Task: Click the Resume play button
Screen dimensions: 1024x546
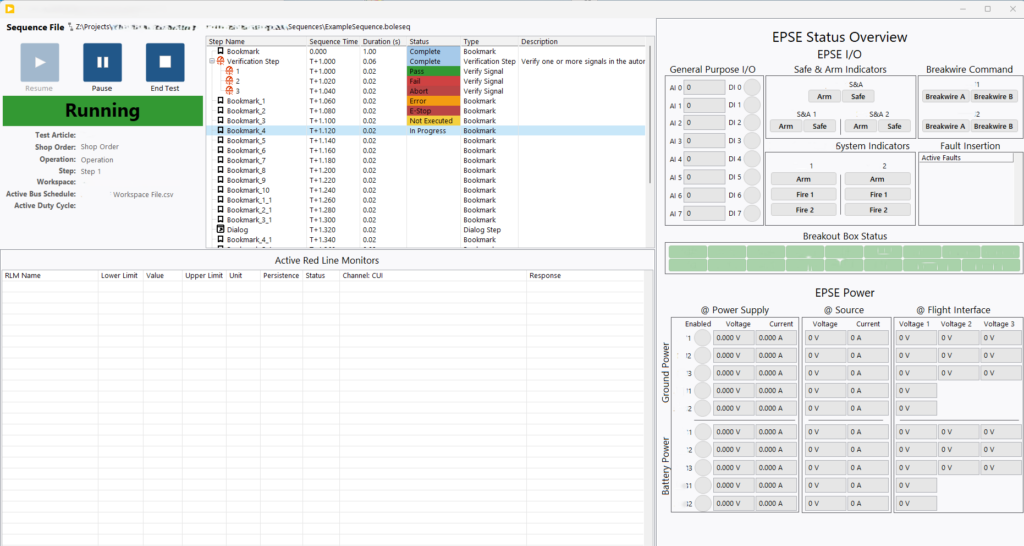Action: pyautogui.click(x=40, y=63)
